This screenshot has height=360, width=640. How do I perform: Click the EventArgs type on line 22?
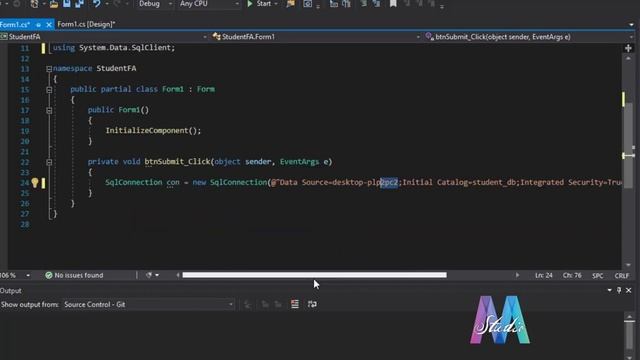tap(299, 162)
